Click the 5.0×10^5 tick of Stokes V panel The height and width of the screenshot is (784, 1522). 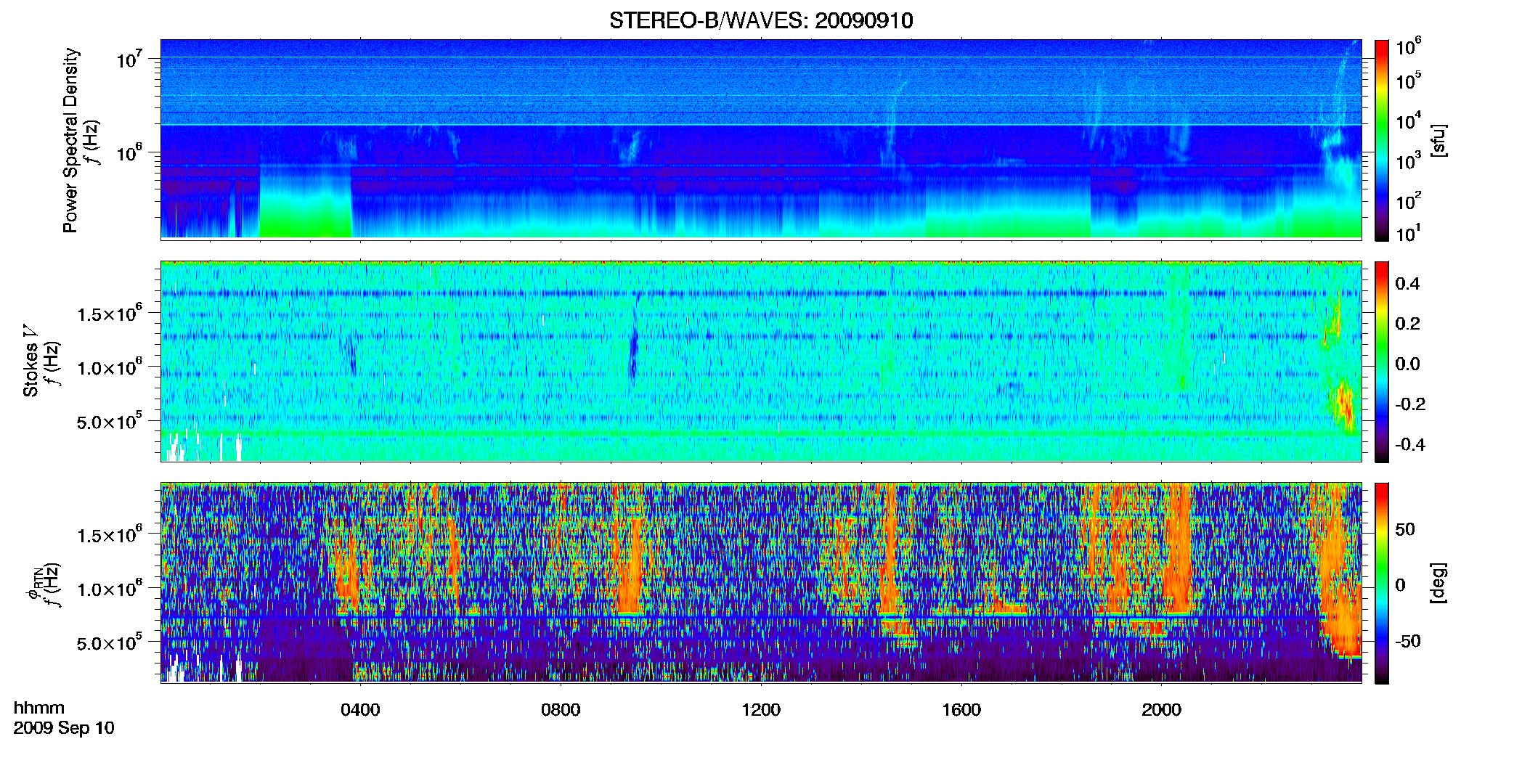pos(110,422)
